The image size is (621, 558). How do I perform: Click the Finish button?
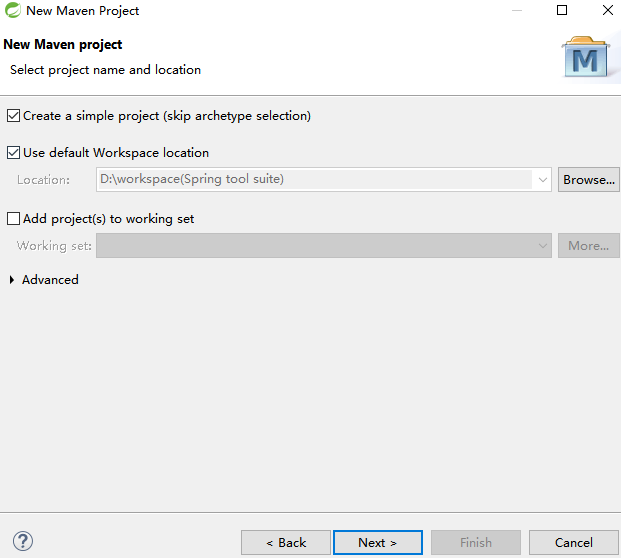[x=476, y=542]
